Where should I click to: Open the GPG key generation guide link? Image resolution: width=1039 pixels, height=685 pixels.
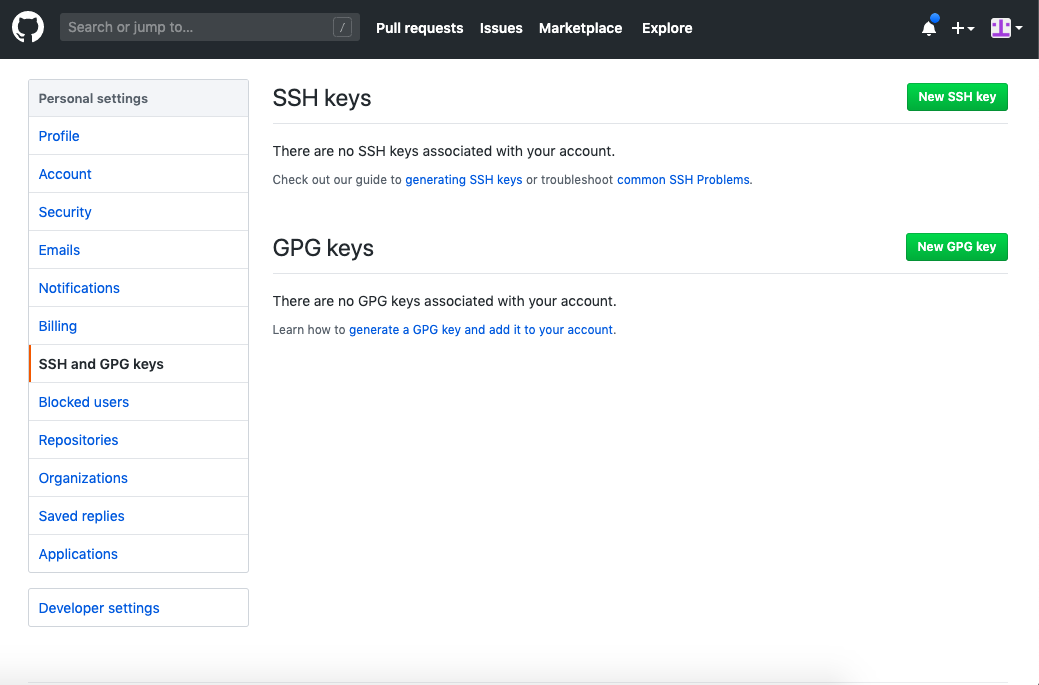point(483,329)
